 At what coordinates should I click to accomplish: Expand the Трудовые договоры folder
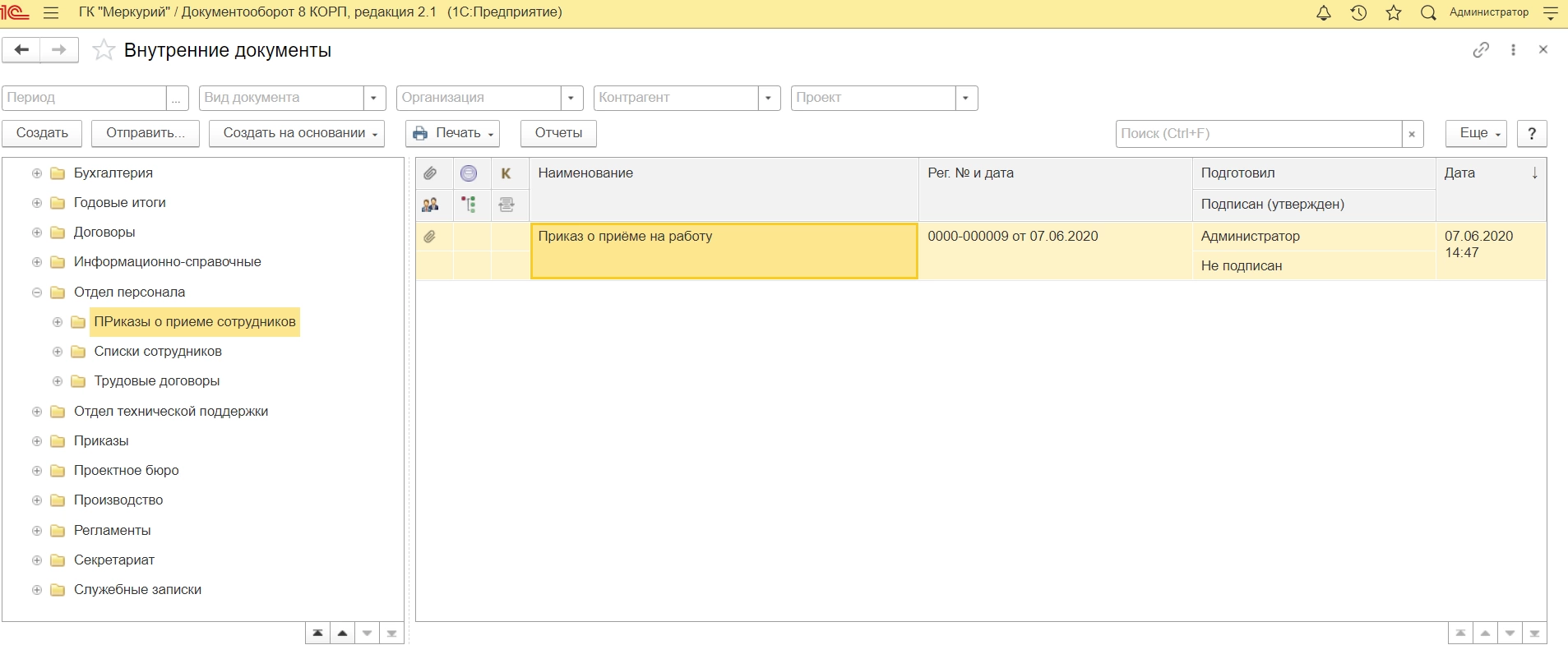[x=58, y=381]
